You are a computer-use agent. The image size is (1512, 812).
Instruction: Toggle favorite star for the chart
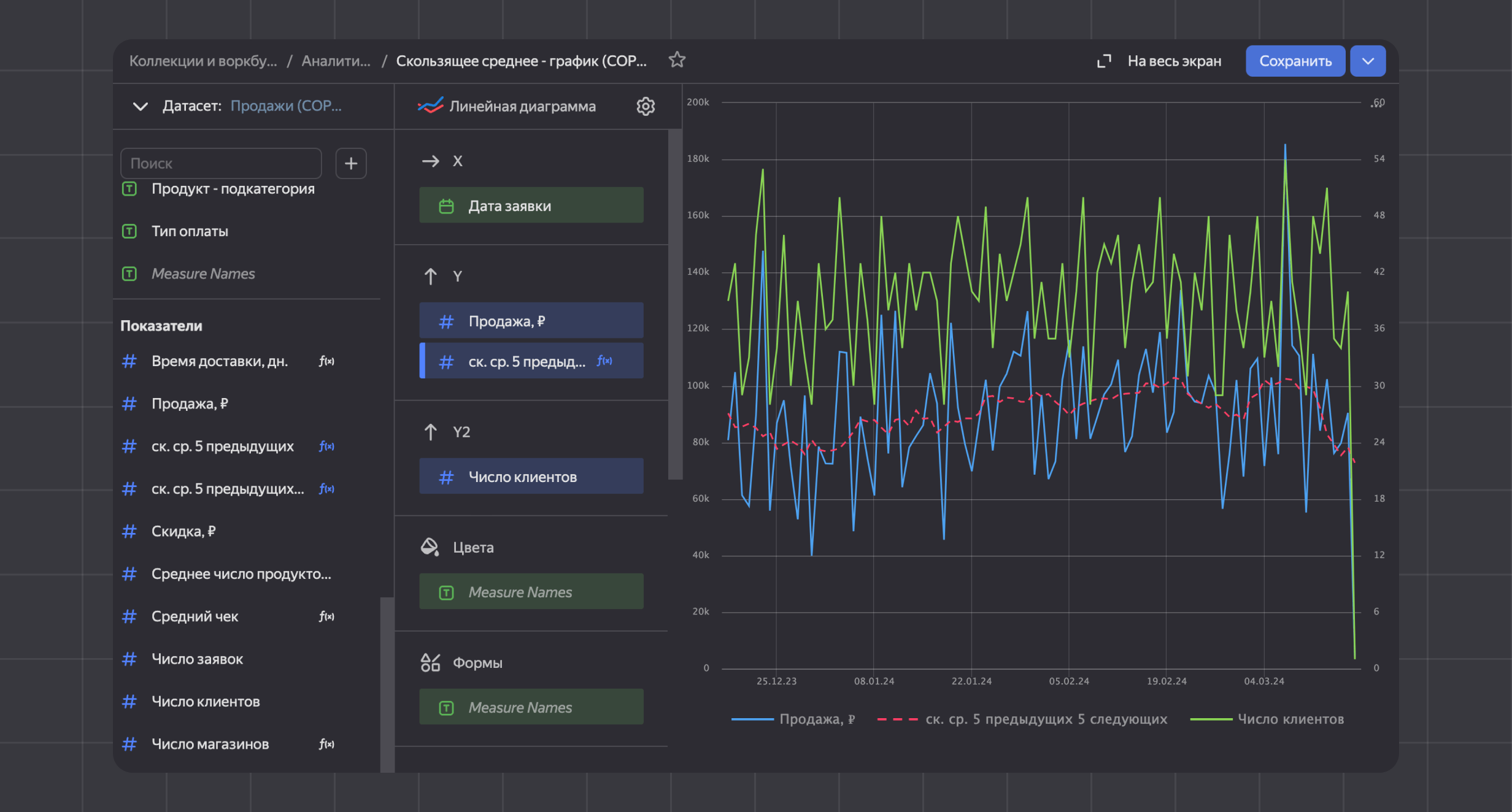click(x=677, y=59)
